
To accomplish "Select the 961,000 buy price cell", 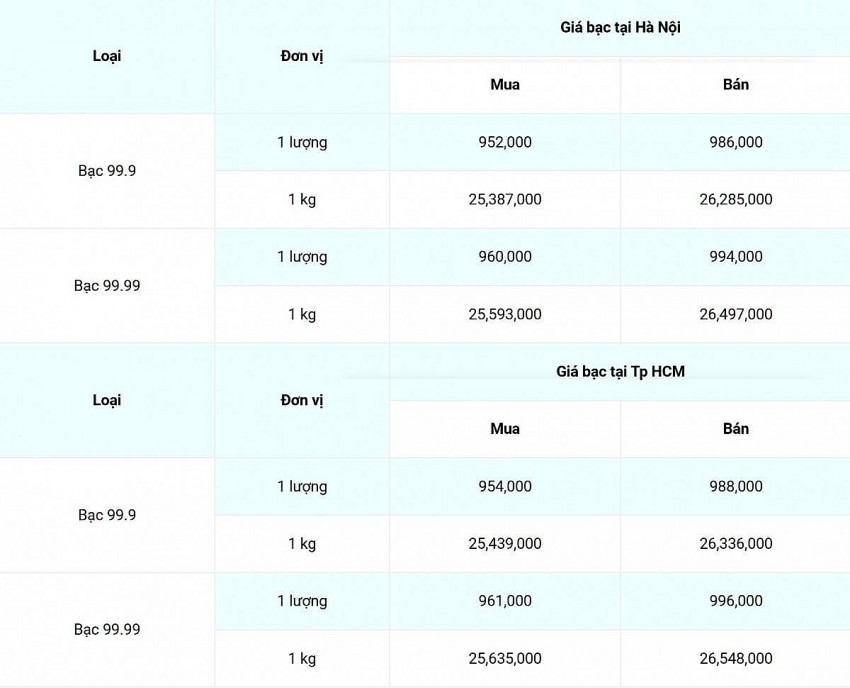I will [x=505, y=601].
